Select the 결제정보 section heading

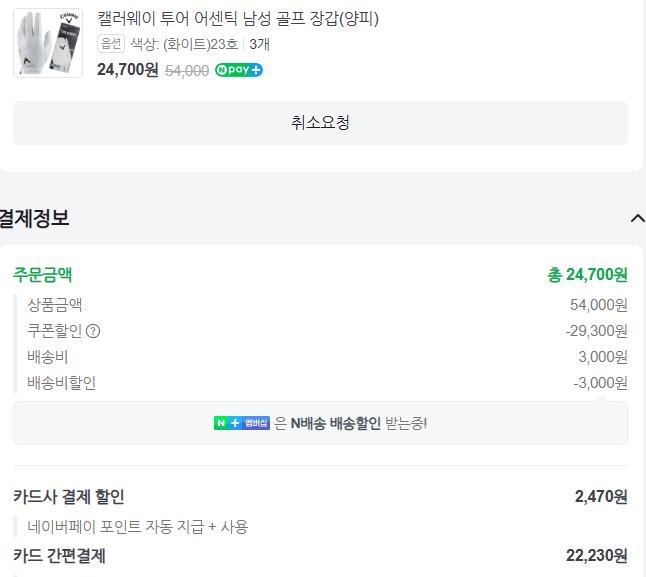pos(35,218)
